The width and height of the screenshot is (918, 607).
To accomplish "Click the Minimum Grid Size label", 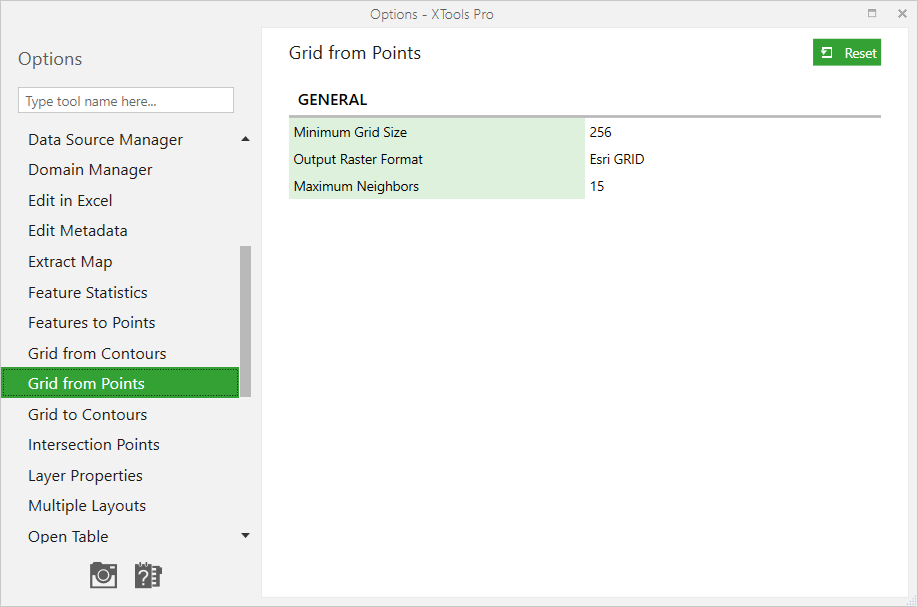I will pos(350,132).
